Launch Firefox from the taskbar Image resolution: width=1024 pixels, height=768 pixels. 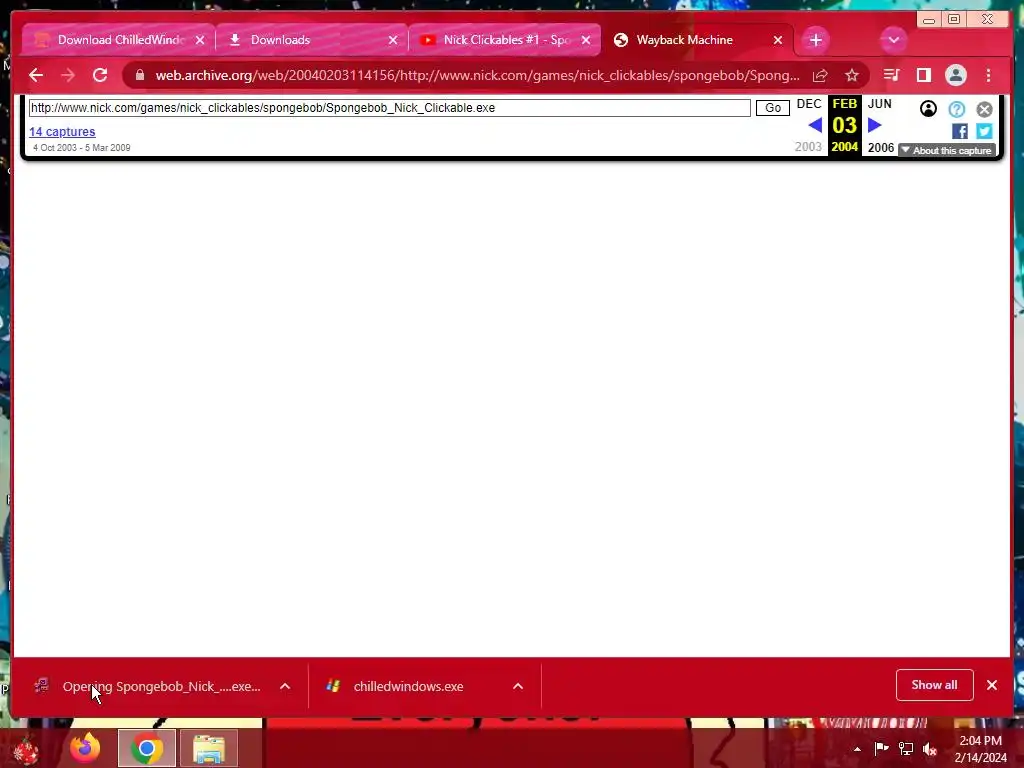86,748
